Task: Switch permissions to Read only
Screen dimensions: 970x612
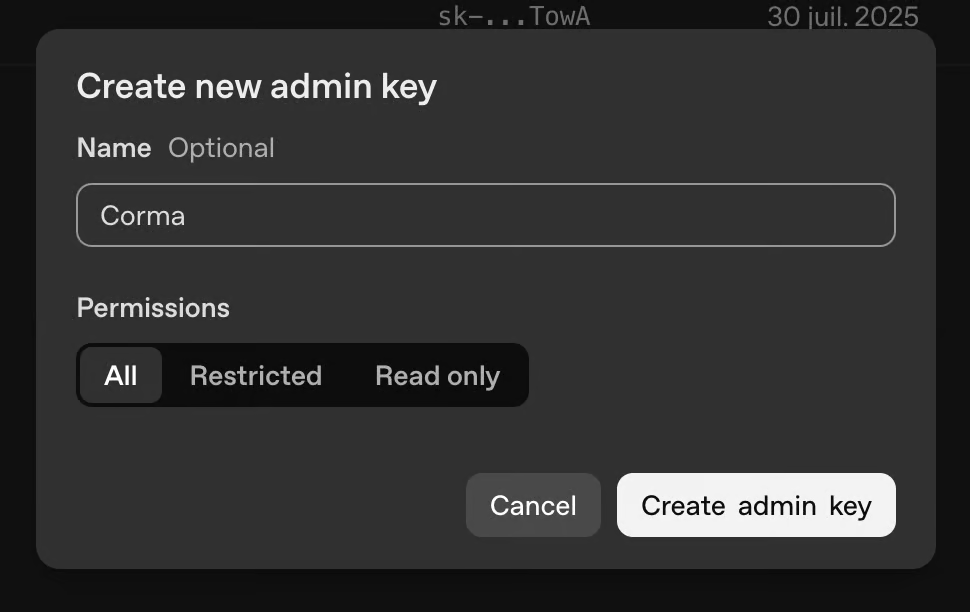Action: pos(437,376)
